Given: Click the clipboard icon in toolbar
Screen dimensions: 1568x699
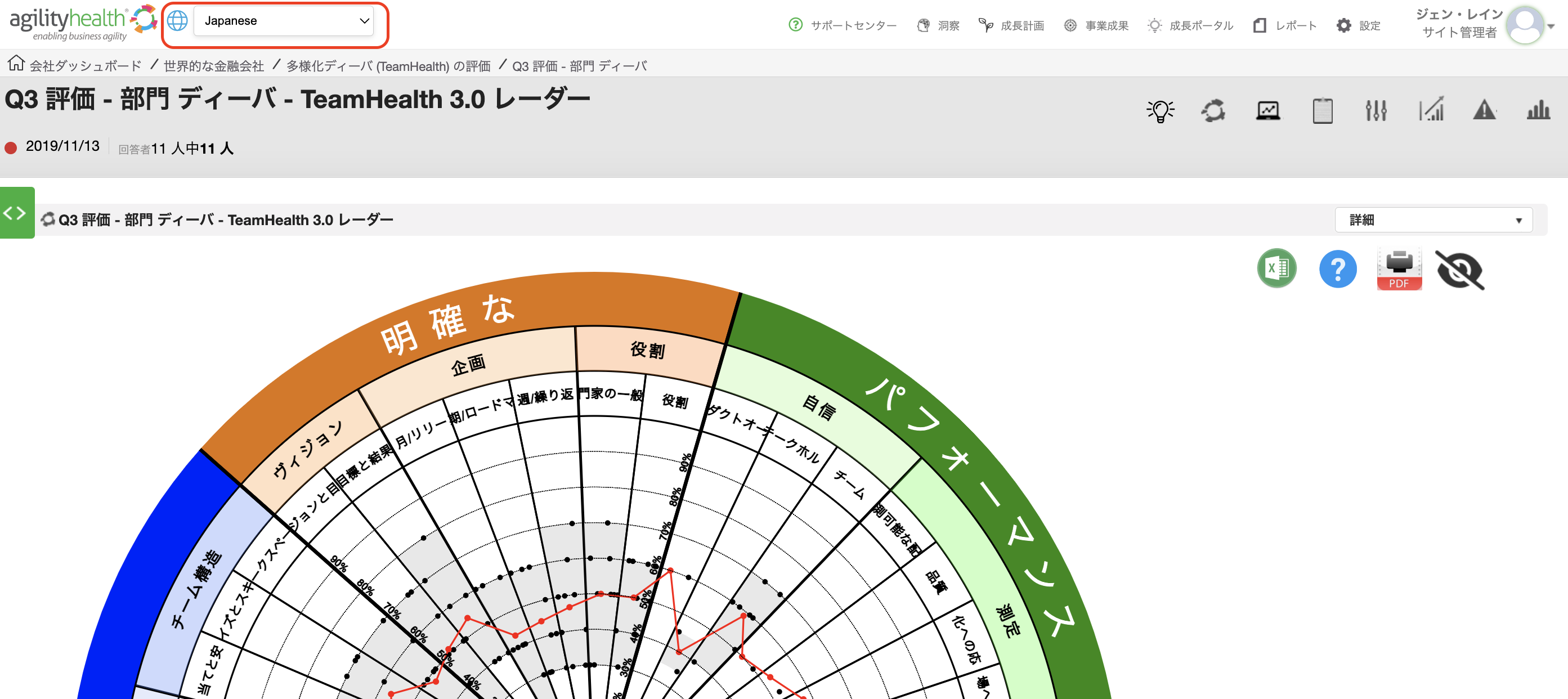Looking at the screenshot, I should (x=1322, y=111).
